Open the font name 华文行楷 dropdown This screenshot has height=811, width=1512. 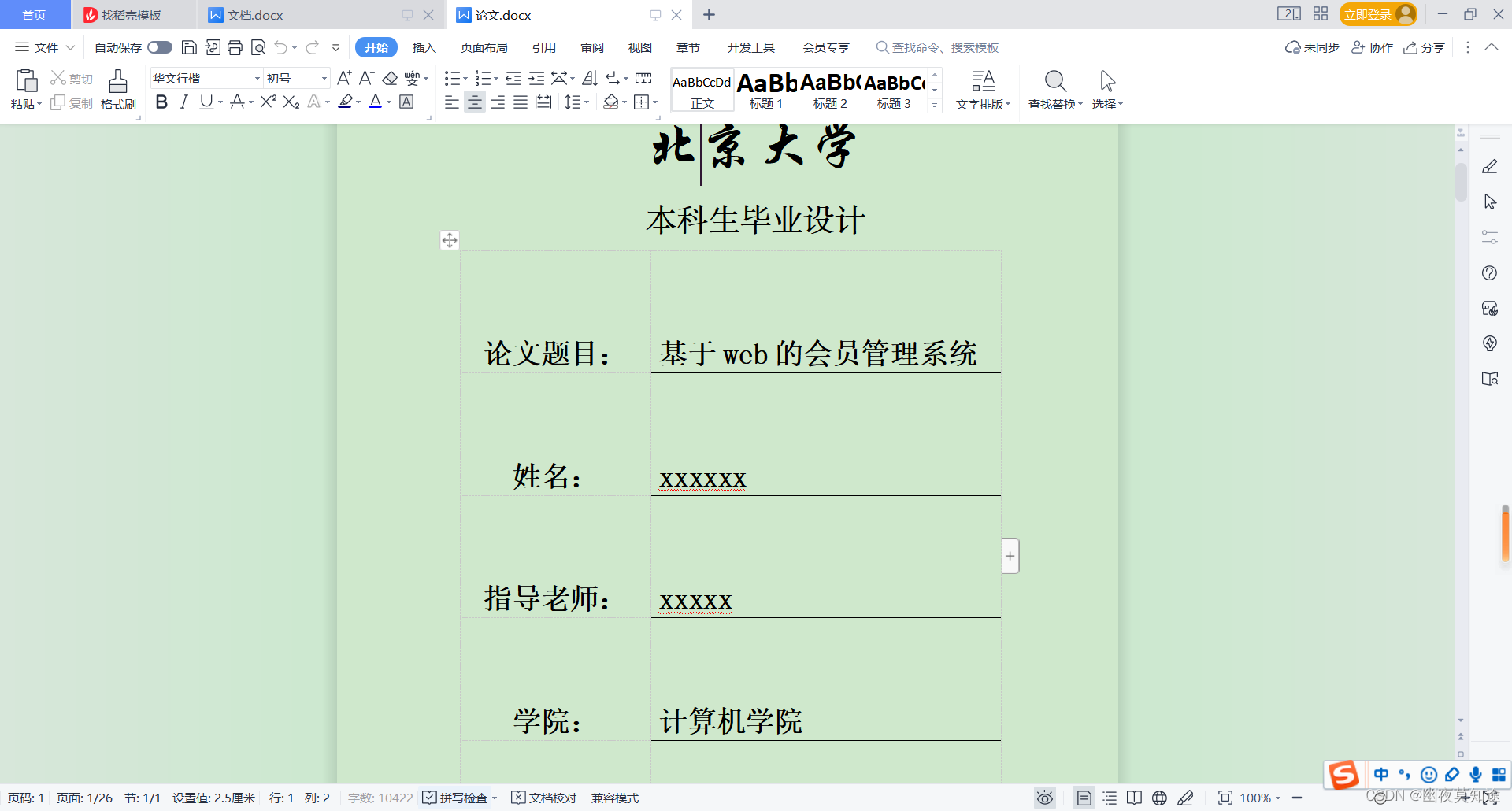pos(257,78)
